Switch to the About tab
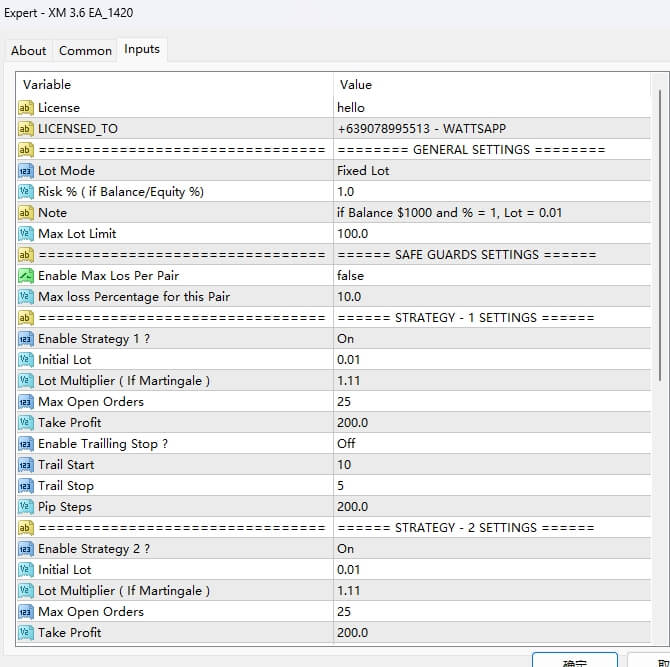The width and height of the screenshot is (670, 667). point(28,51)
